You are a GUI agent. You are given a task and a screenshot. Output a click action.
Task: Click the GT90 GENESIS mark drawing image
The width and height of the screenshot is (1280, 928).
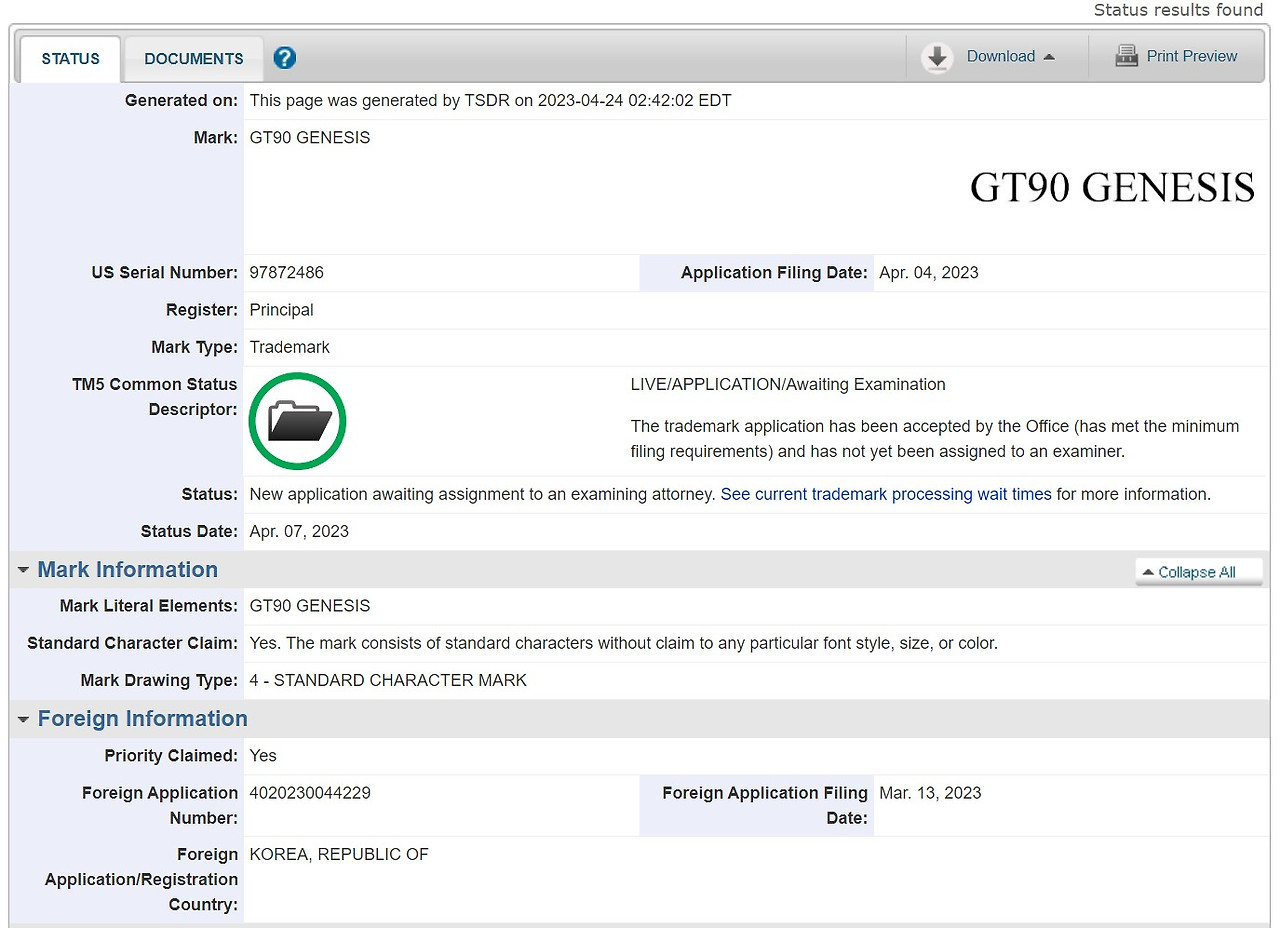[1112, 188]
